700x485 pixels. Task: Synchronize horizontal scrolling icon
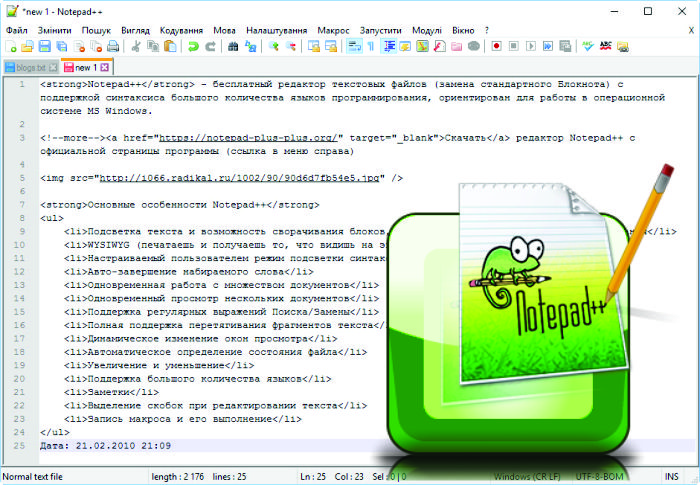point(331,46)
